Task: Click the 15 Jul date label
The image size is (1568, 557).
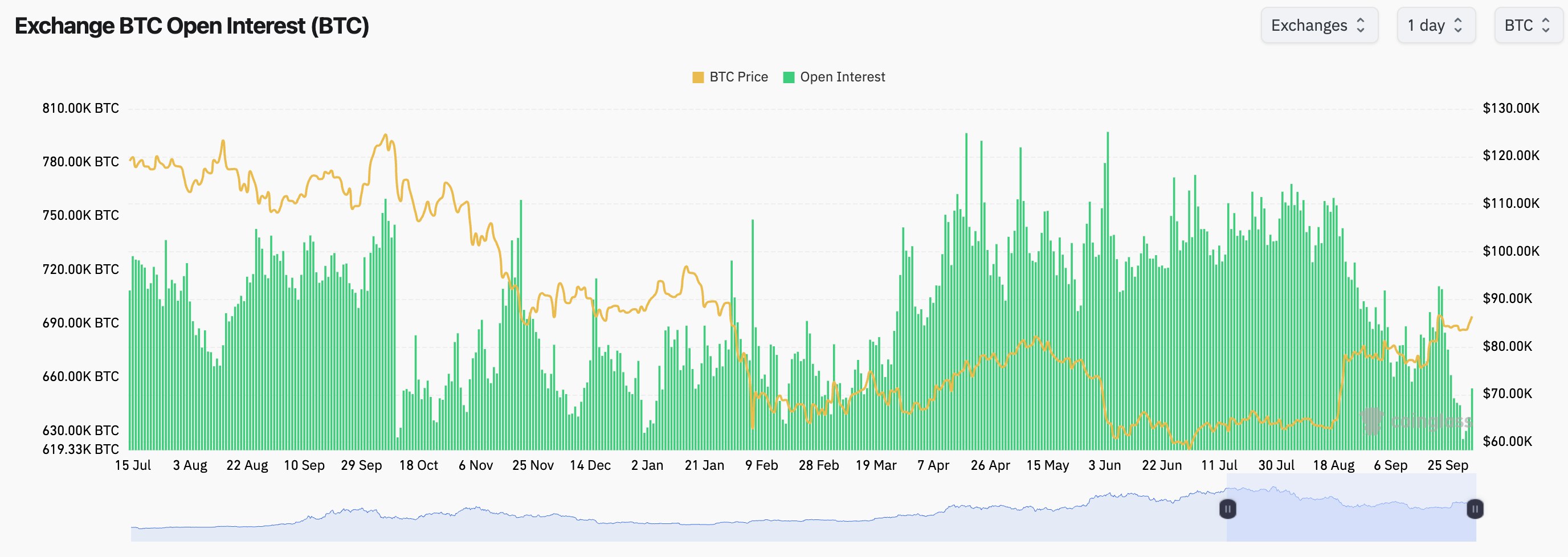Action: (x=133, y=465)
